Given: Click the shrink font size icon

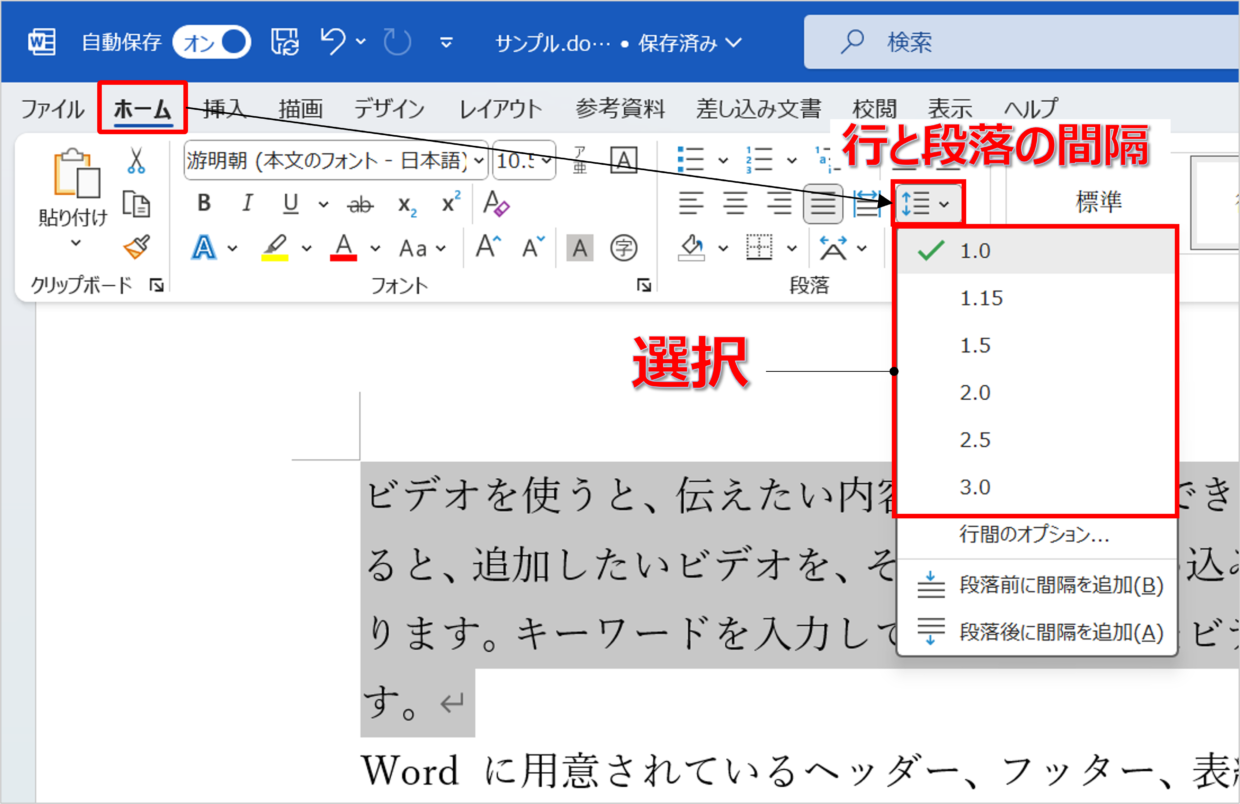Looking at the screenshot, I should click(x=534, y=247).
